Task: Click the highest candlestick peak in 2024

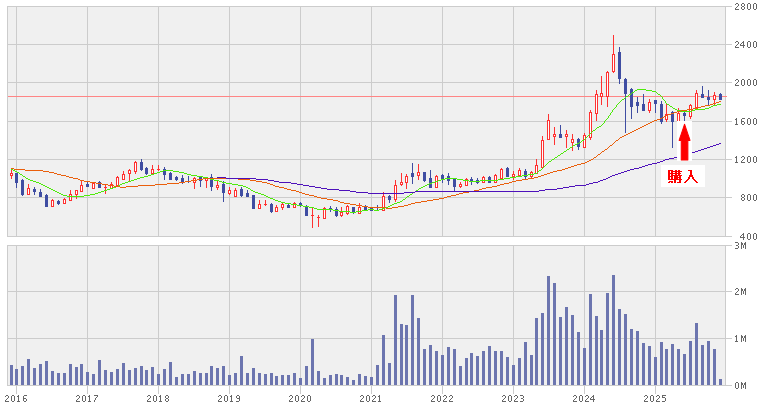Action: coord(614,40)
